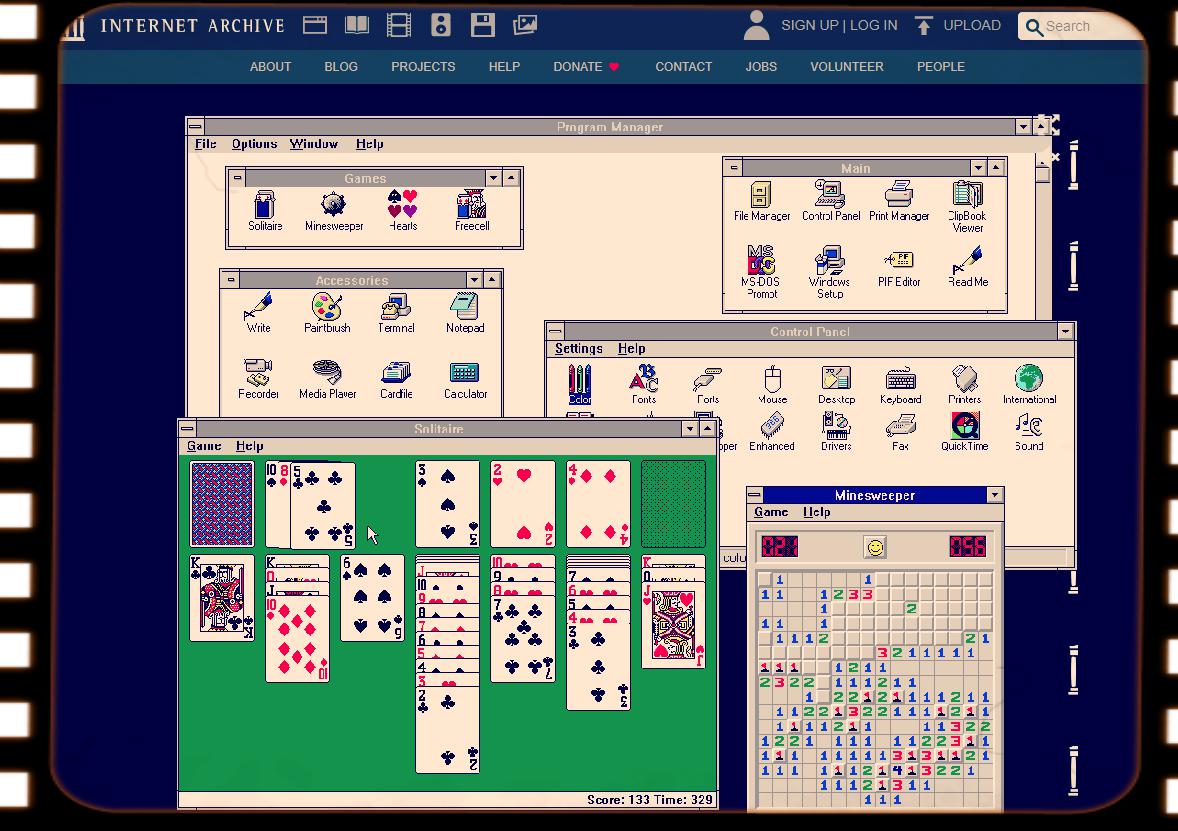Click the SIGN UP link
The image size is (1178, 831).
[x=809, y=25]
